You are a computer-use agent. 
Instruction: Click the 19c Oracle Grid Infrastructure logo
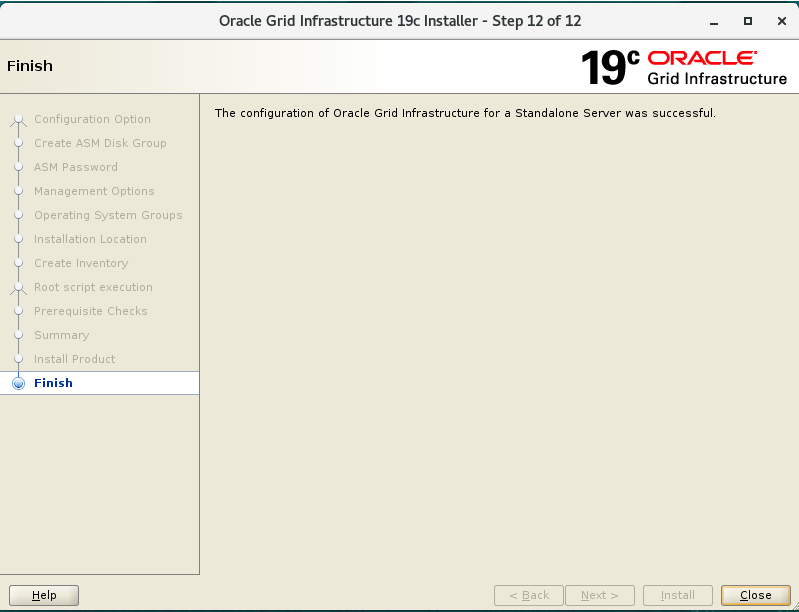683,67
